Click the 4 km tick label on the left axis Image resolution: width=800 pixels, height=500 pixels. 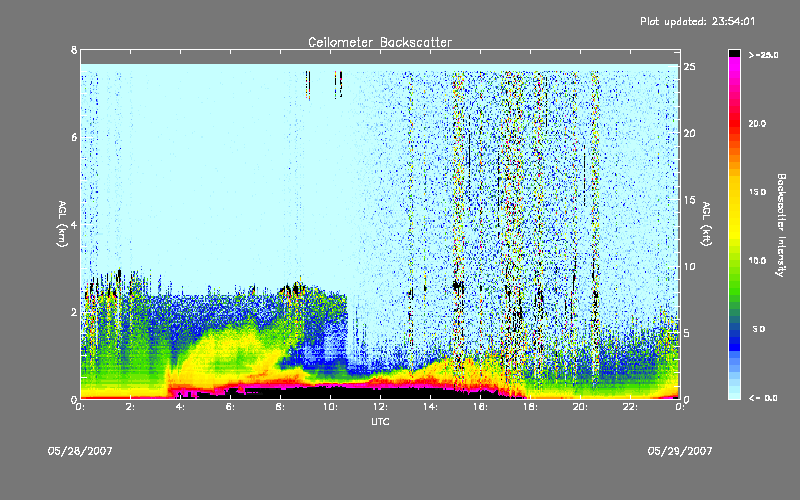(74, 224)
